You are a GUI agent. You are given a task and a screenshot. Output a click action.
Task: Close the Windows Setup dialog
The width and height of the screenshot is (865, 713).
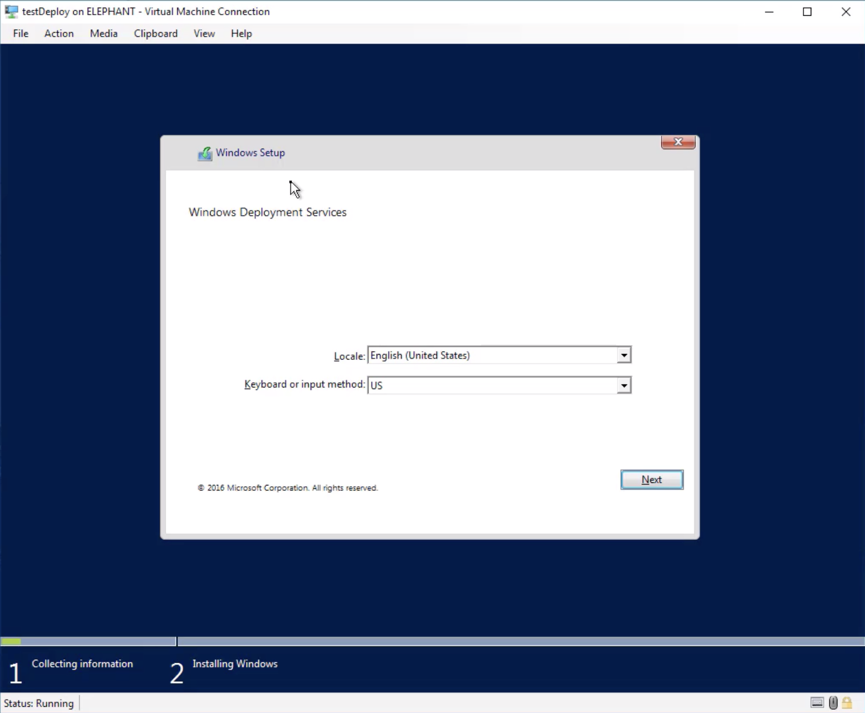tap(678, 142)
